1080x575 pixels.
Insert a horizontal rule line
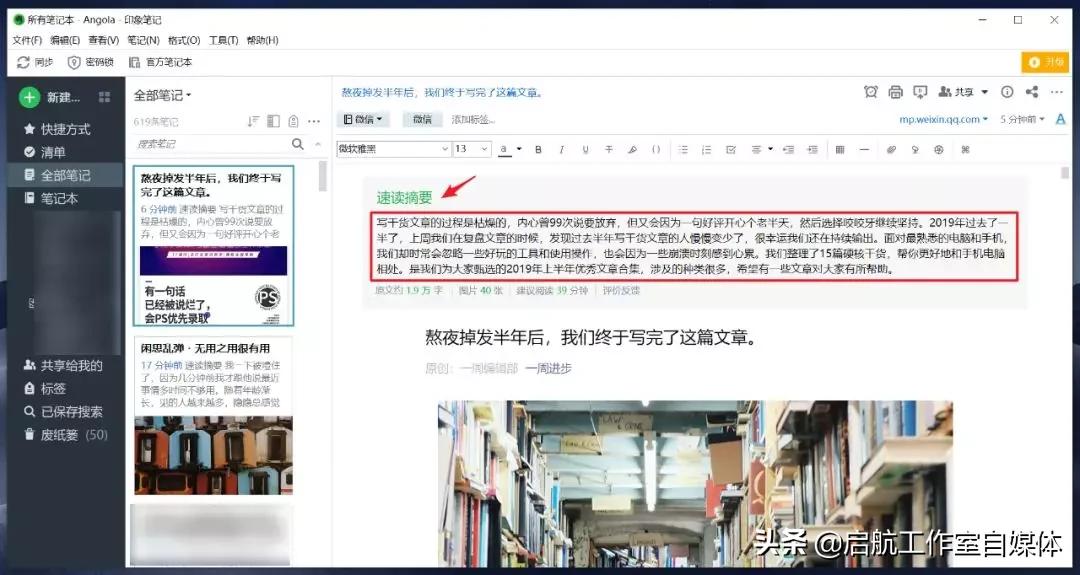pyautogui.click(x=864, y=149)
